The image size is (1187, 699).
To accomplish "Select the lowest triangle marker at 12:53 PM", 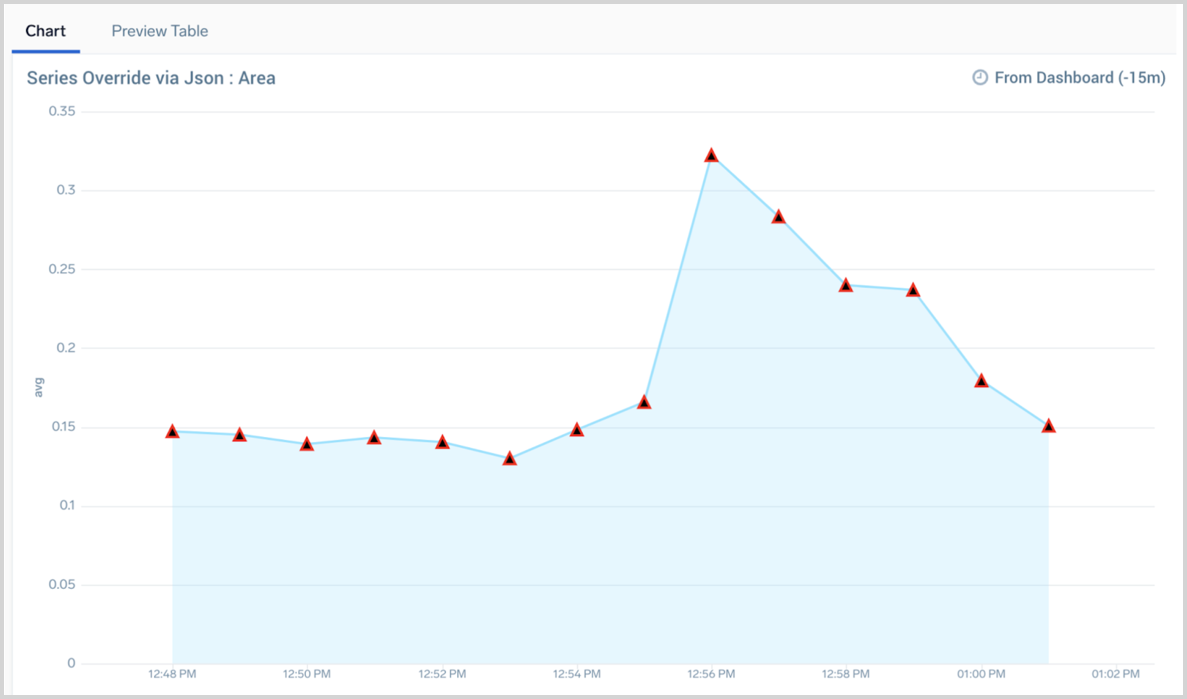I will [x=509, y=459].
